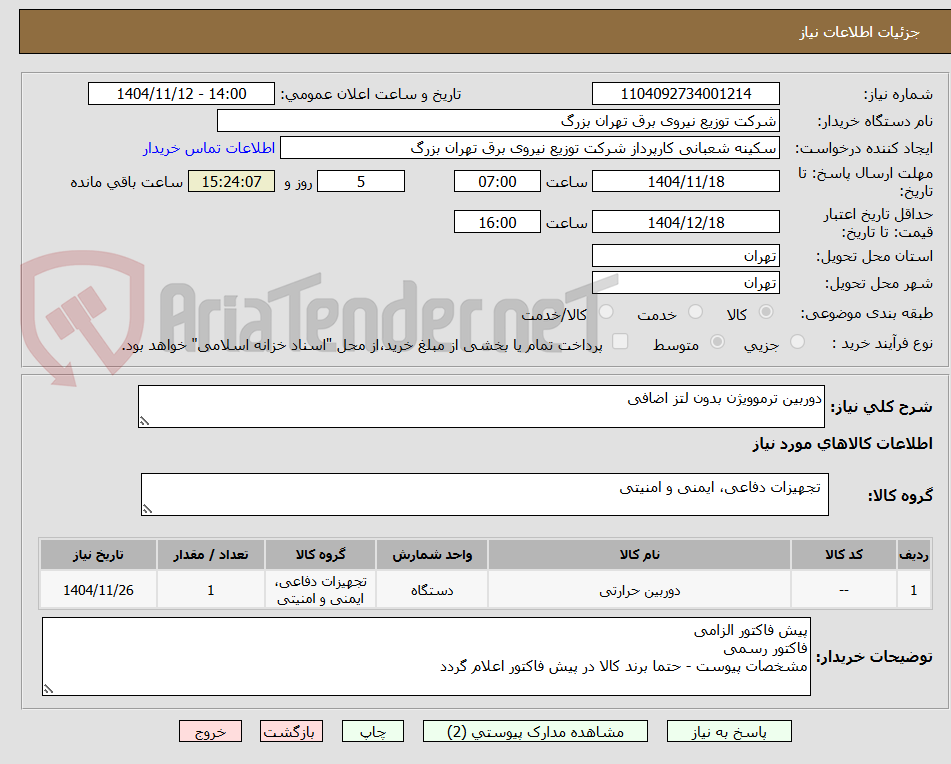Click the دوربین حرارتی item cell
The image size is (951, 764).
[x=639, y=590]
